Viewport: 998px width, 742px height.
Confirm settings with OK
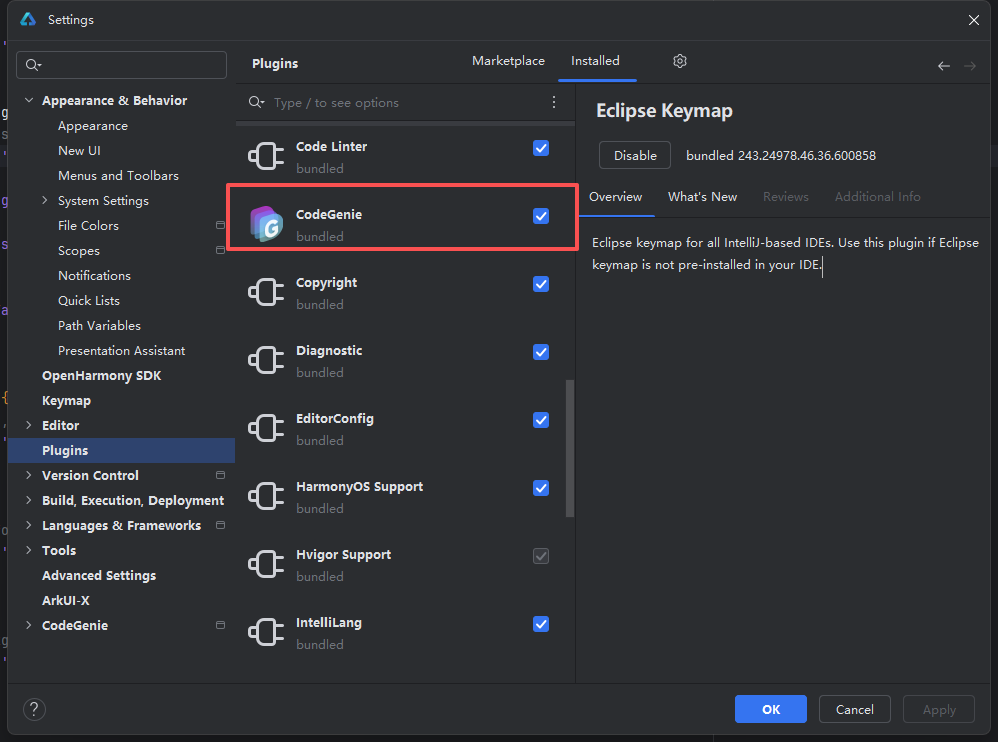[x=771, y=709]
